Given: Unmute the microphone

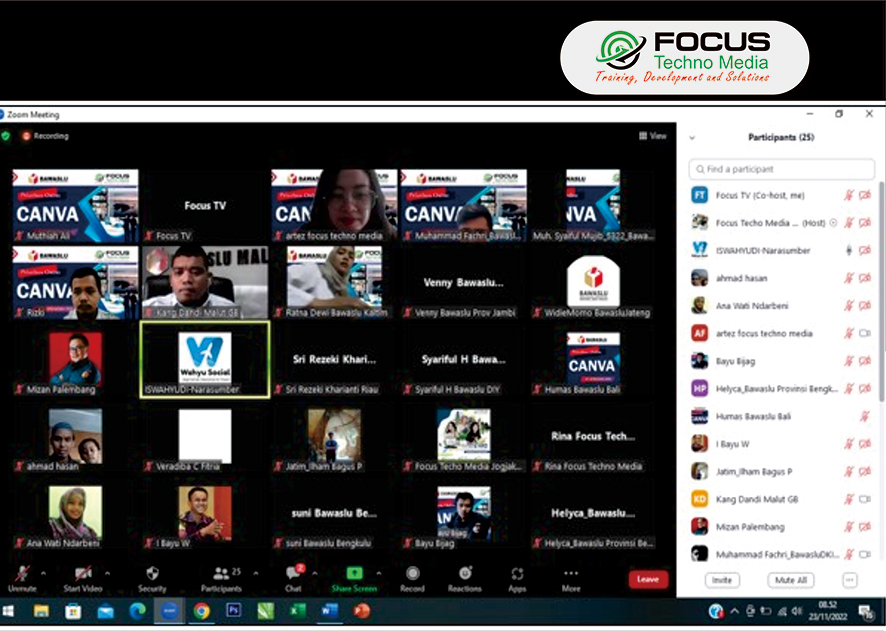Looking at the screenshot, I should click(x=22, y=577).
